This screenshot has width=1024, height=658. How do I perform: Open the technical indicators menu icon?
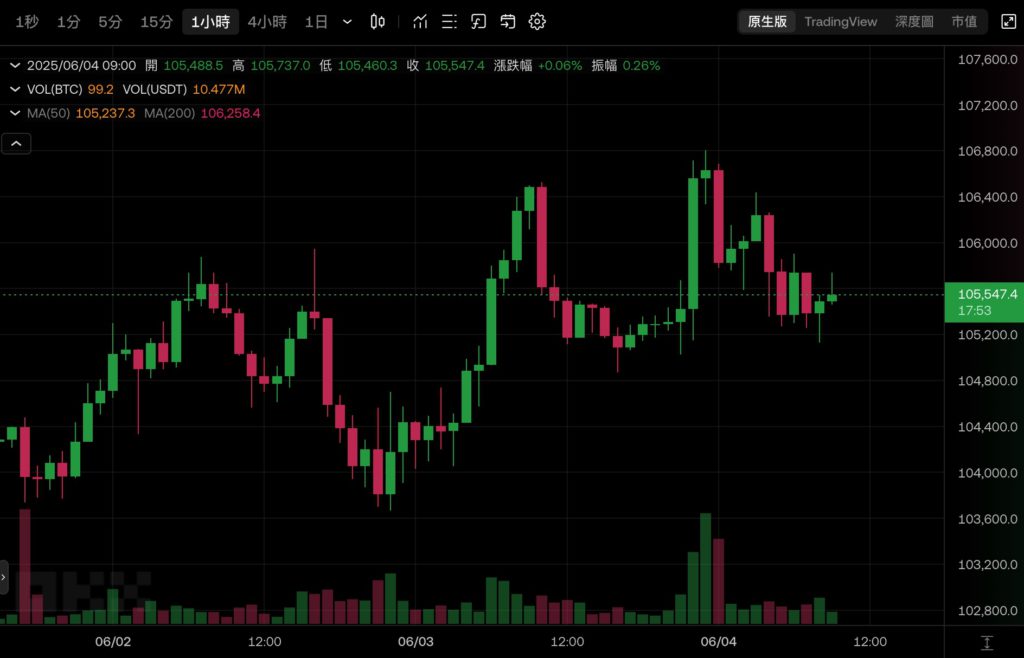click(420, 21)
